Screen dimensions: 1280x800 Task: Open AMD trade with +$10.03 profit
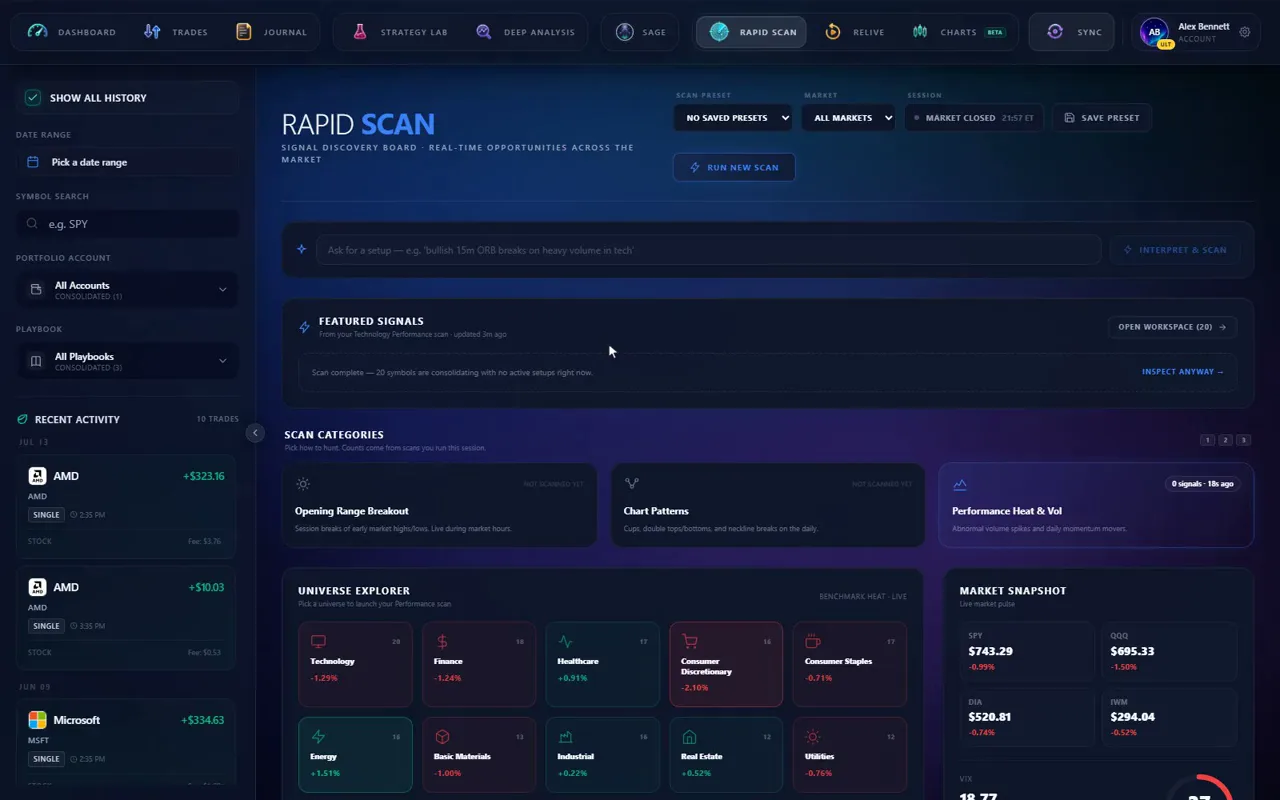click(126, 617)
